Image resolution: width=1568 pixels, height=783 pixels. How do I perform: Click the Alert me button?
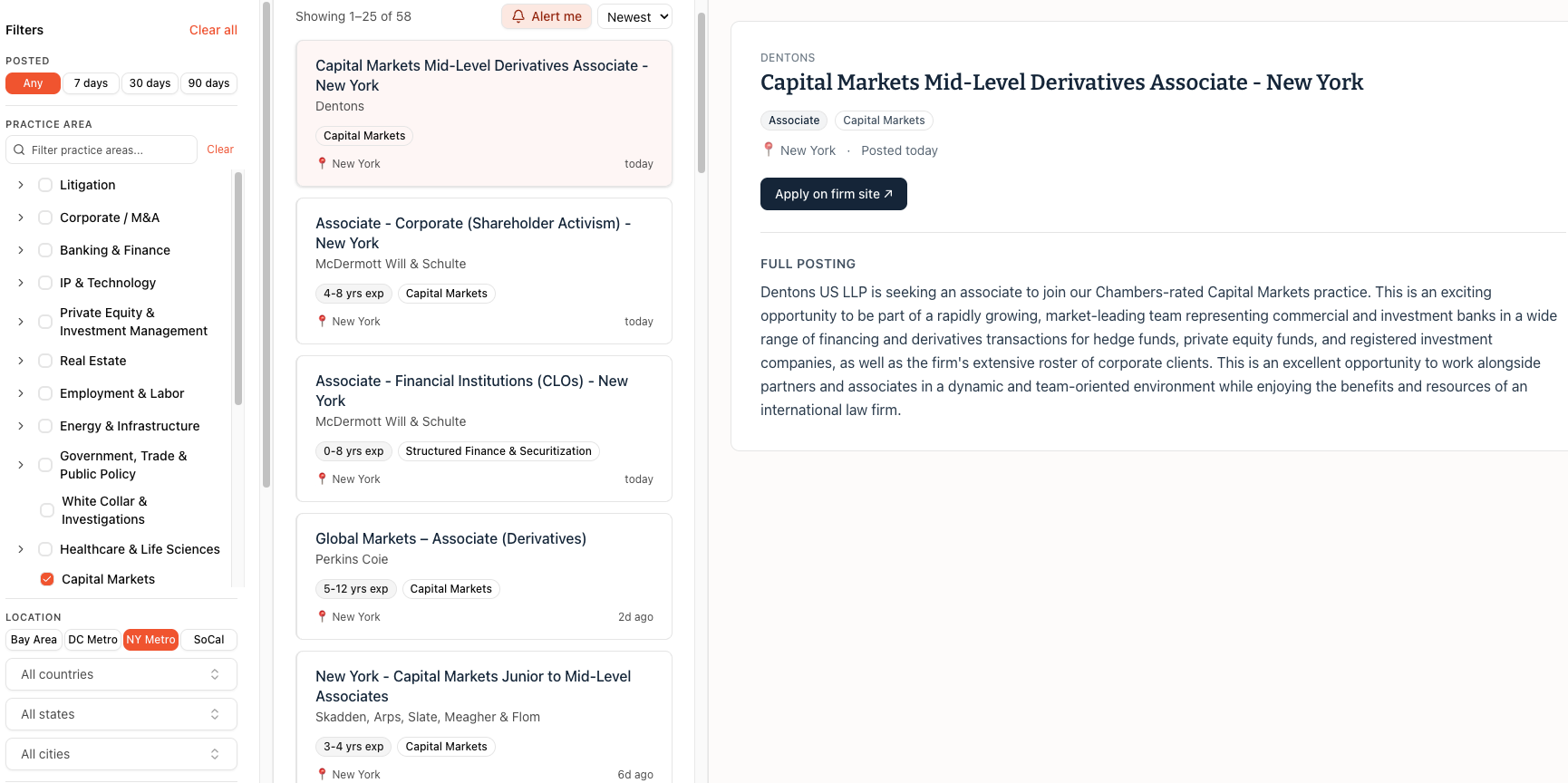[x=547, y=16]
